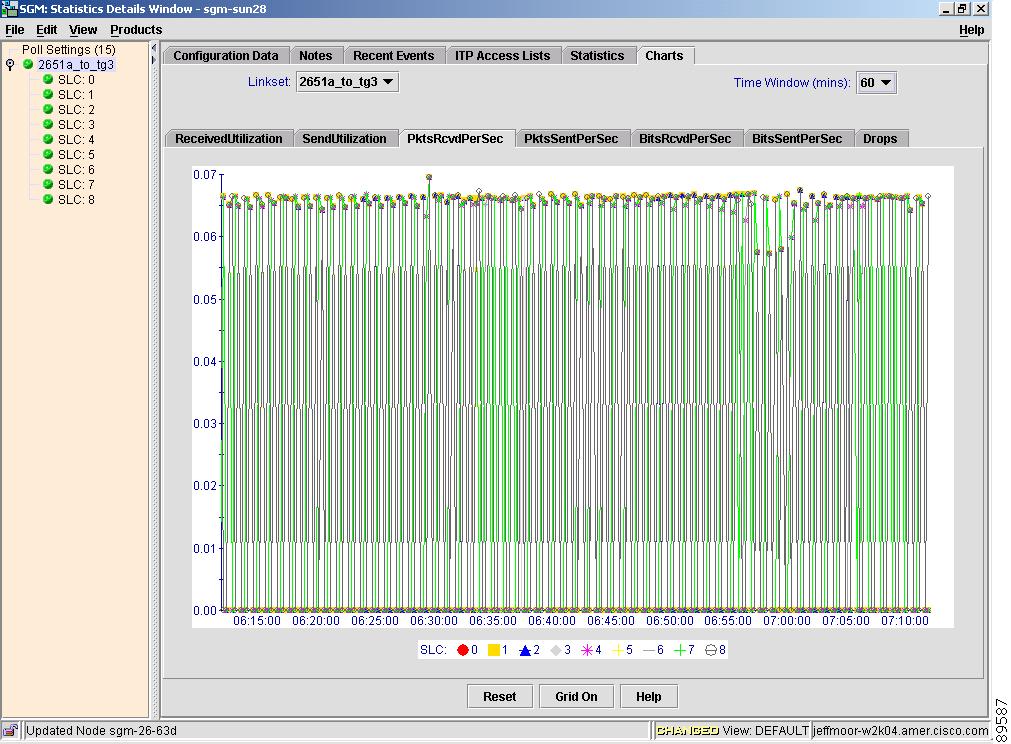Image resolution: width=1011 pixels, height=744 pixels.
Task: Select SLC: 5 in the tree
Action: coord(76,155)
